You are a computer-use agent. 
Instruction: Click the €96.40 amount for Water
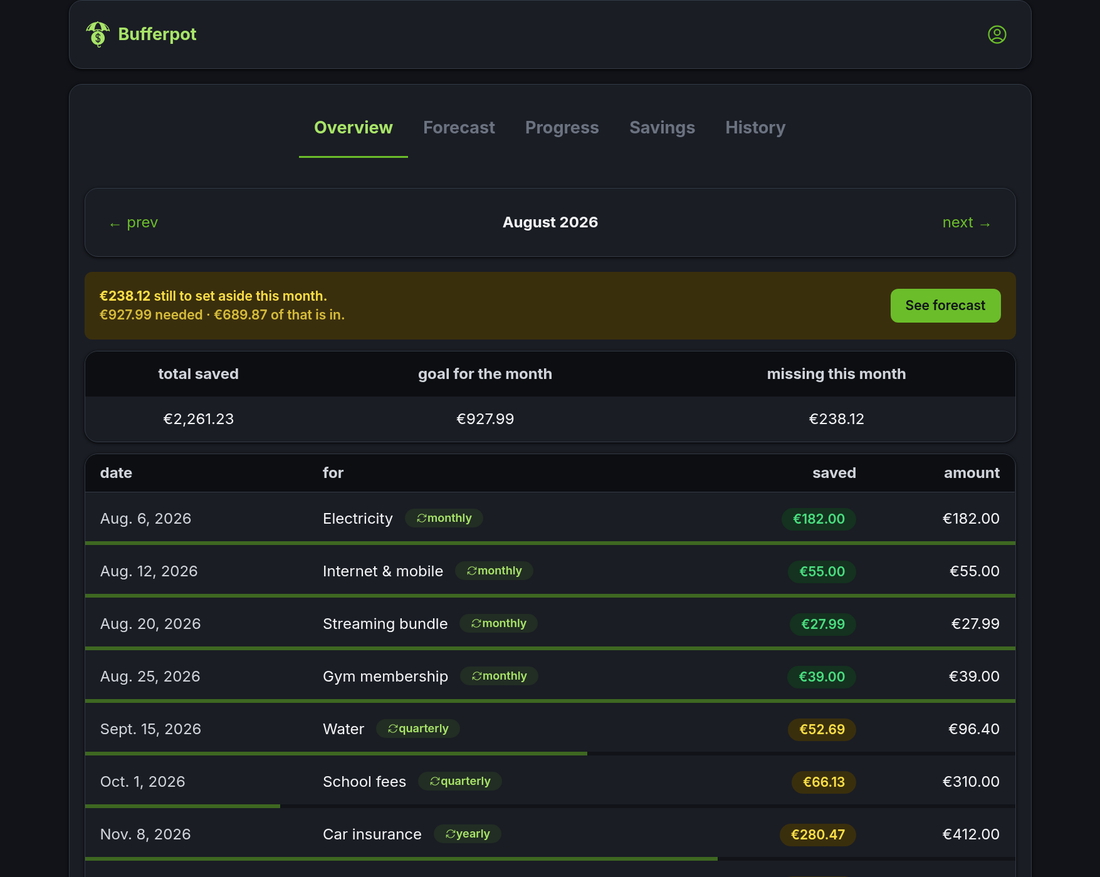coord(974,729)
